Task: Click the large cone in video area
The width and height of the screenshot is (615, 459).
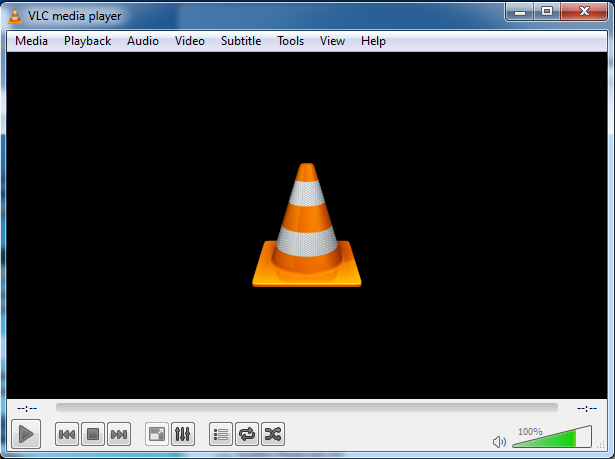Action: pos(307,225)
